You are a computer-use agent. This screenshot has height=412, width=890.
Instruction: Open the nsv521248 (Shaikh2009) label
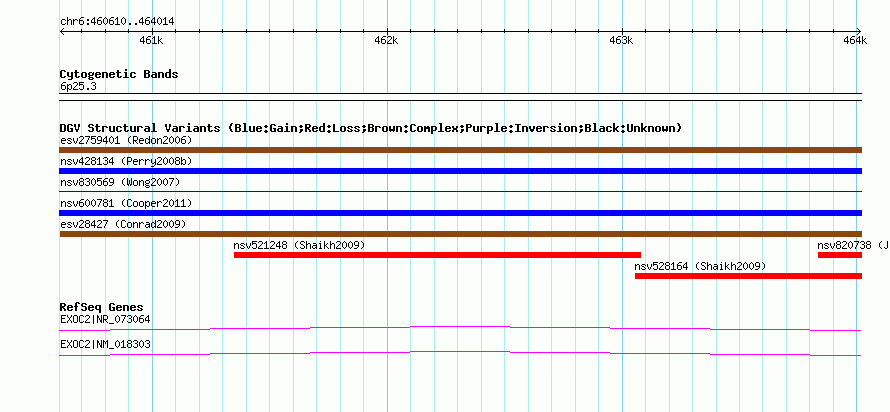pyautogui.click(x=299, y=245)
